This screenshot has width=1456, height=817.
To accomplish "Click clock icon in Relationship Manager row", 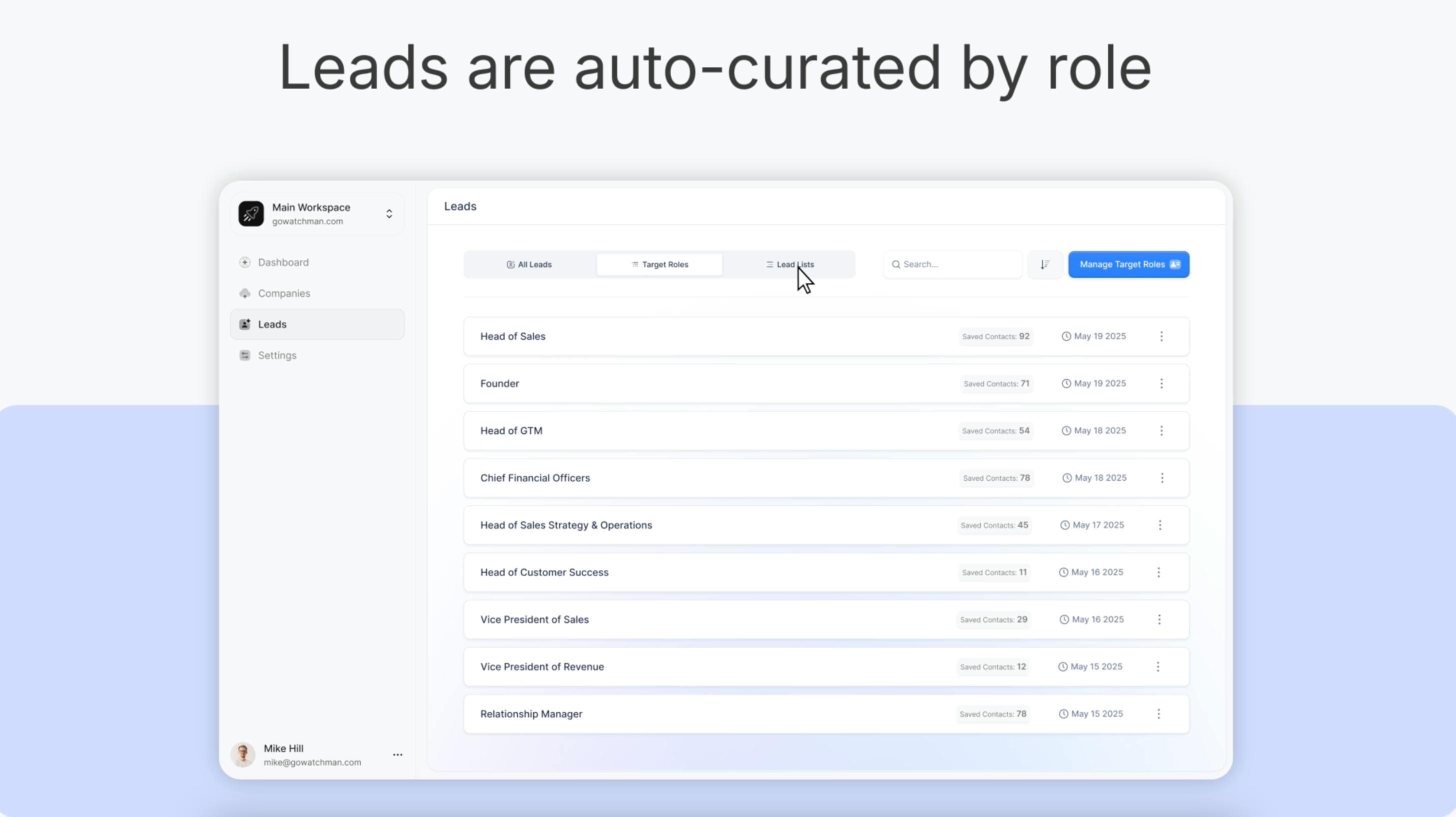I will (1063, 714).
